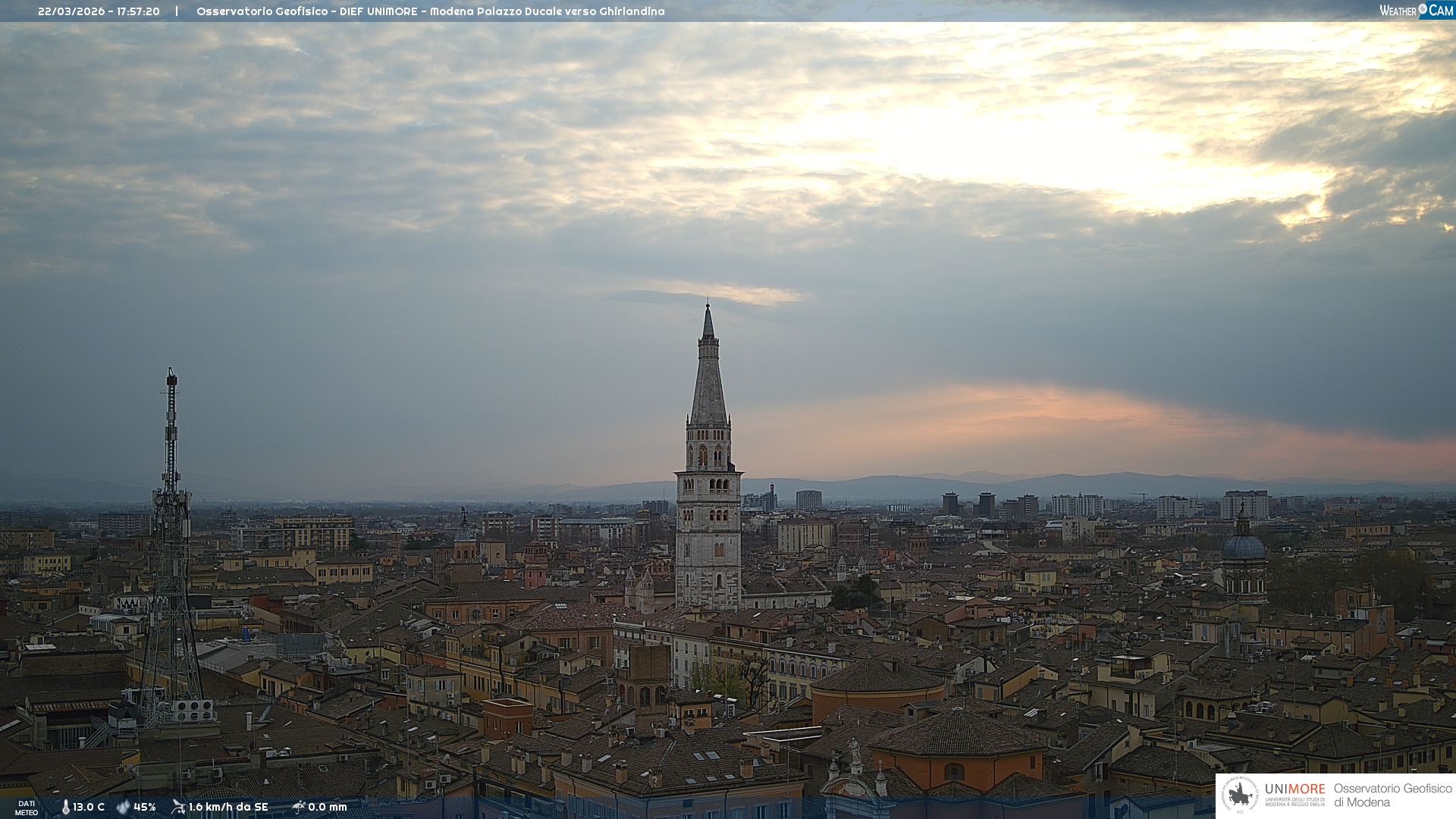The image size is (1456, 819).
Task: Click the WeatherCam logo
Action: pos(1416,11)
